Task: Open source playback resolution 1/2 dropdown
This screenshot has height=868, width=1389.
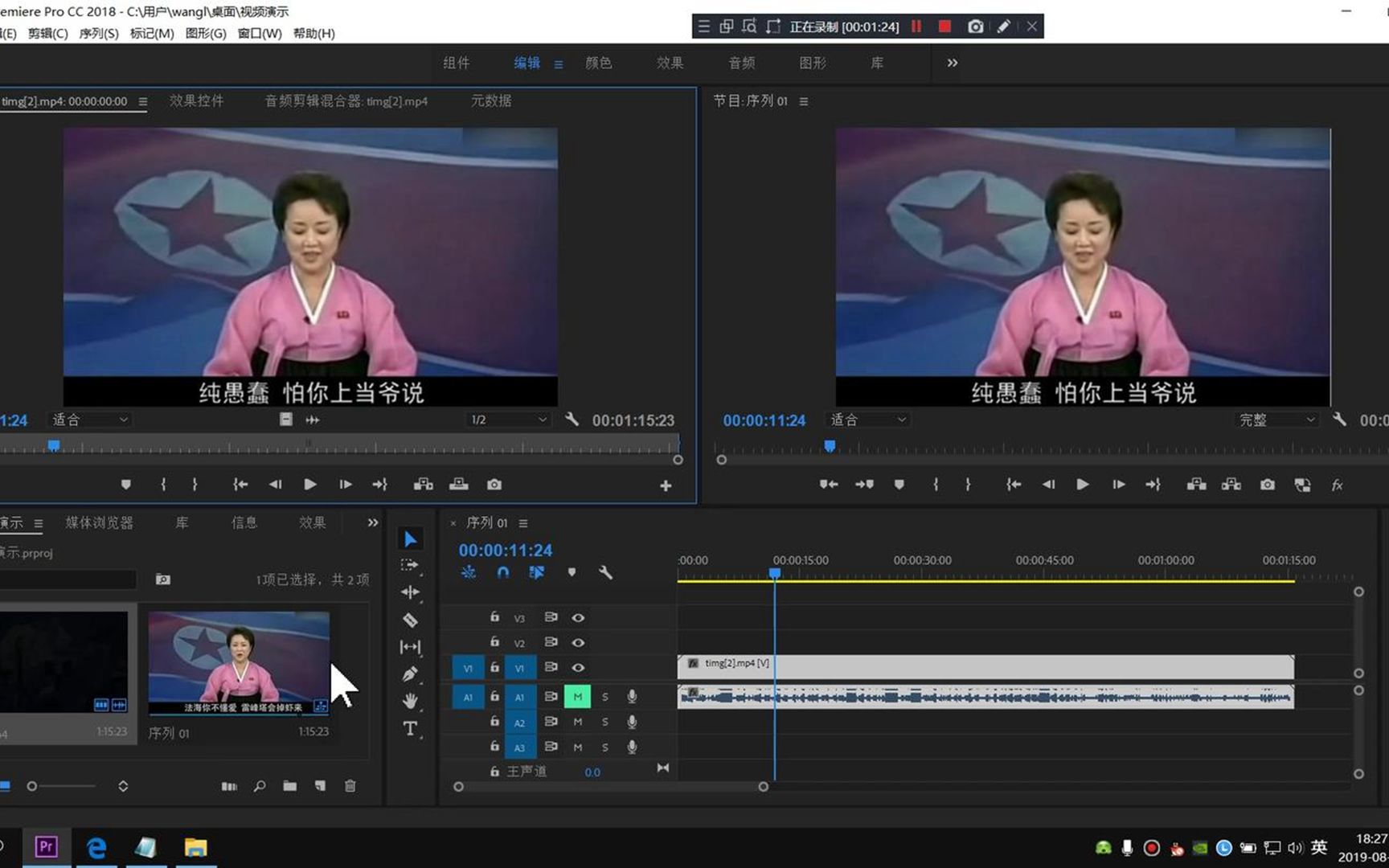Action: click(x=508, y=420)
